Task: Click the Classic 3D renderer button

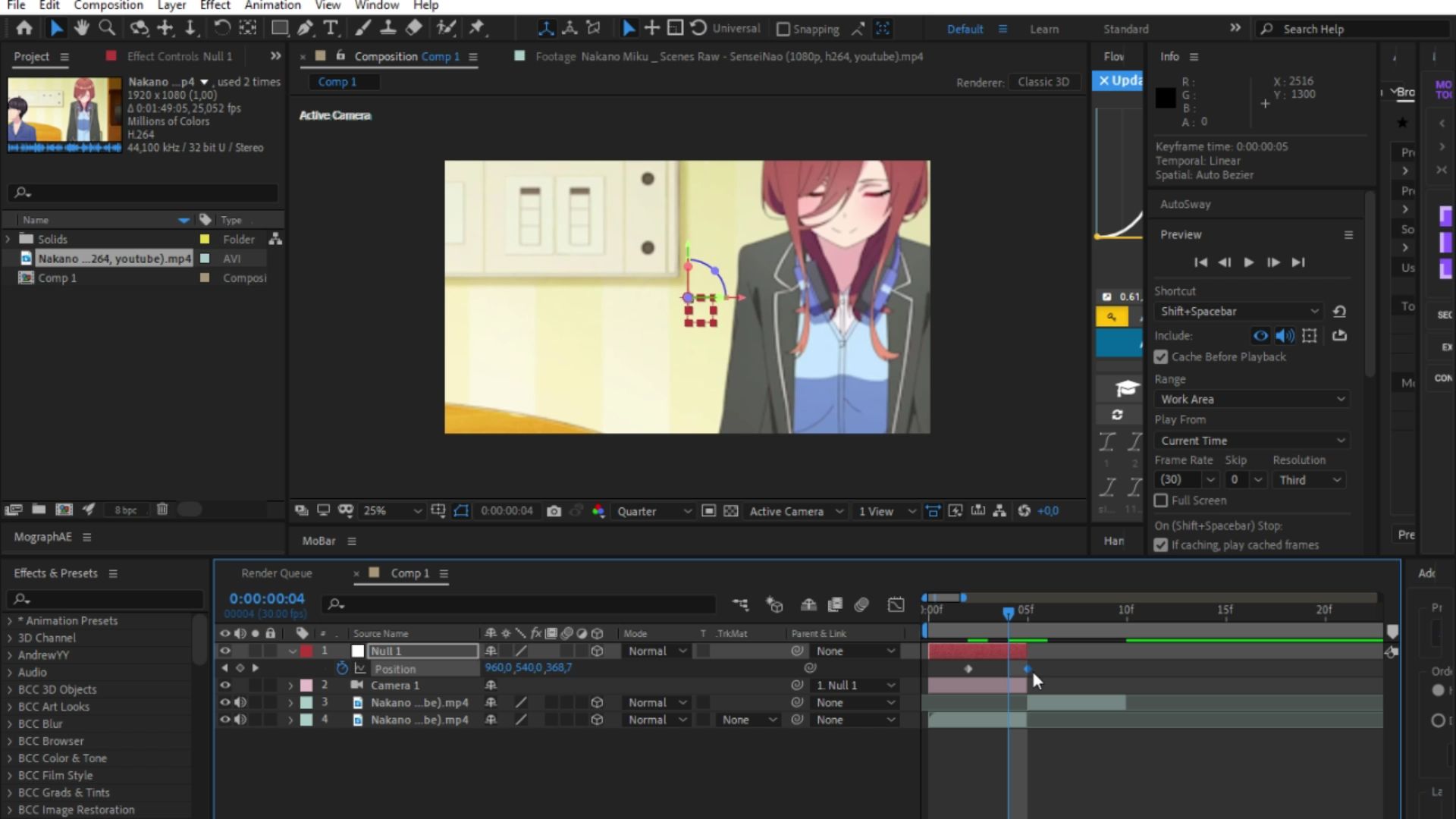Action: [1043, 82]
